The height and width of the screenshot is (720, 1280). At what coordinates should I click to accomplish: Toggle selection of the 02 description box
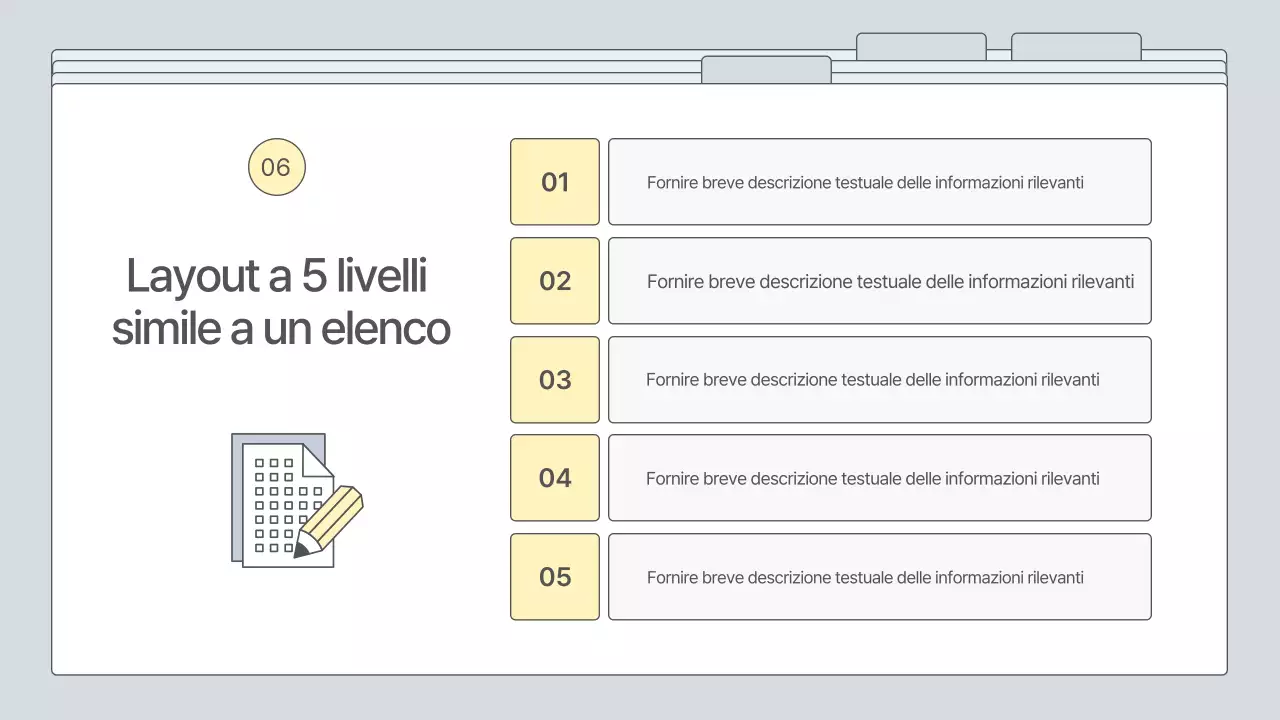(x=879, y=281)
